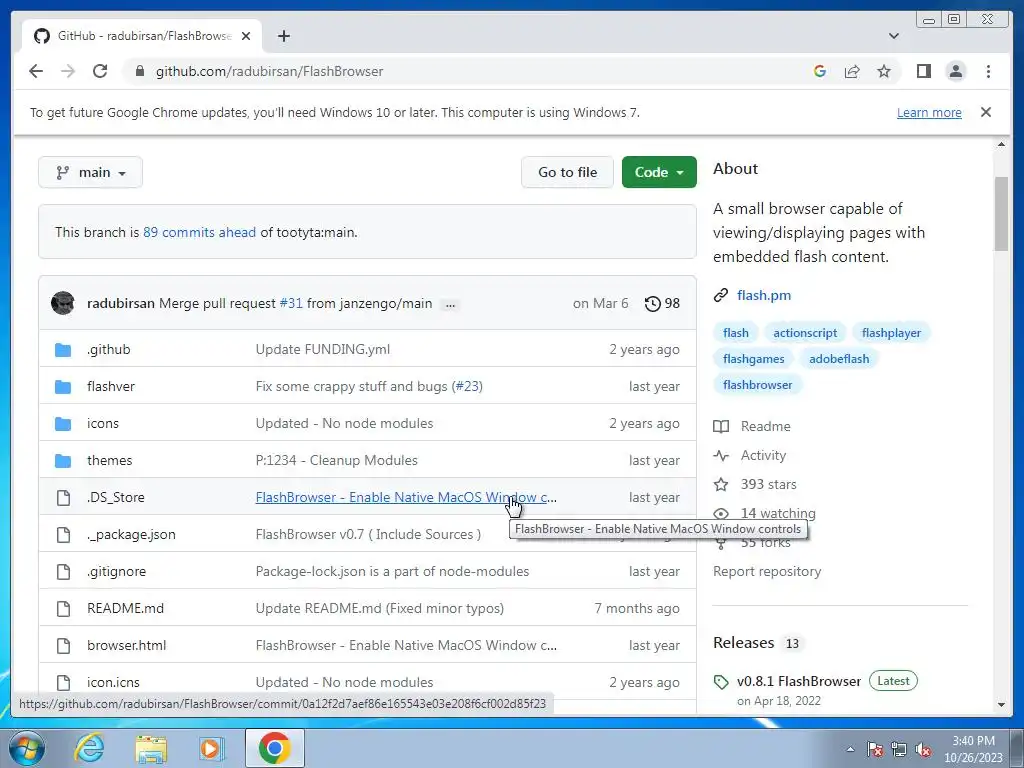Screen dimensions: 1024x768
Task: Select the actionscript topic tag
Action: coord(805,333)
